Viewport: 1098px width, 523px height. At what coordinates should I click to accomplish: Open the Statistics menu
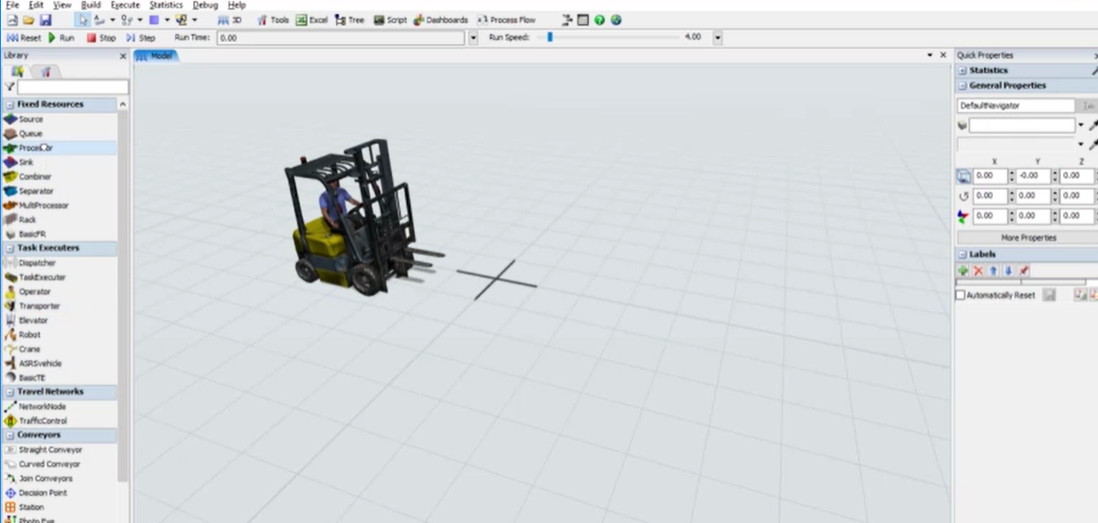166,5
